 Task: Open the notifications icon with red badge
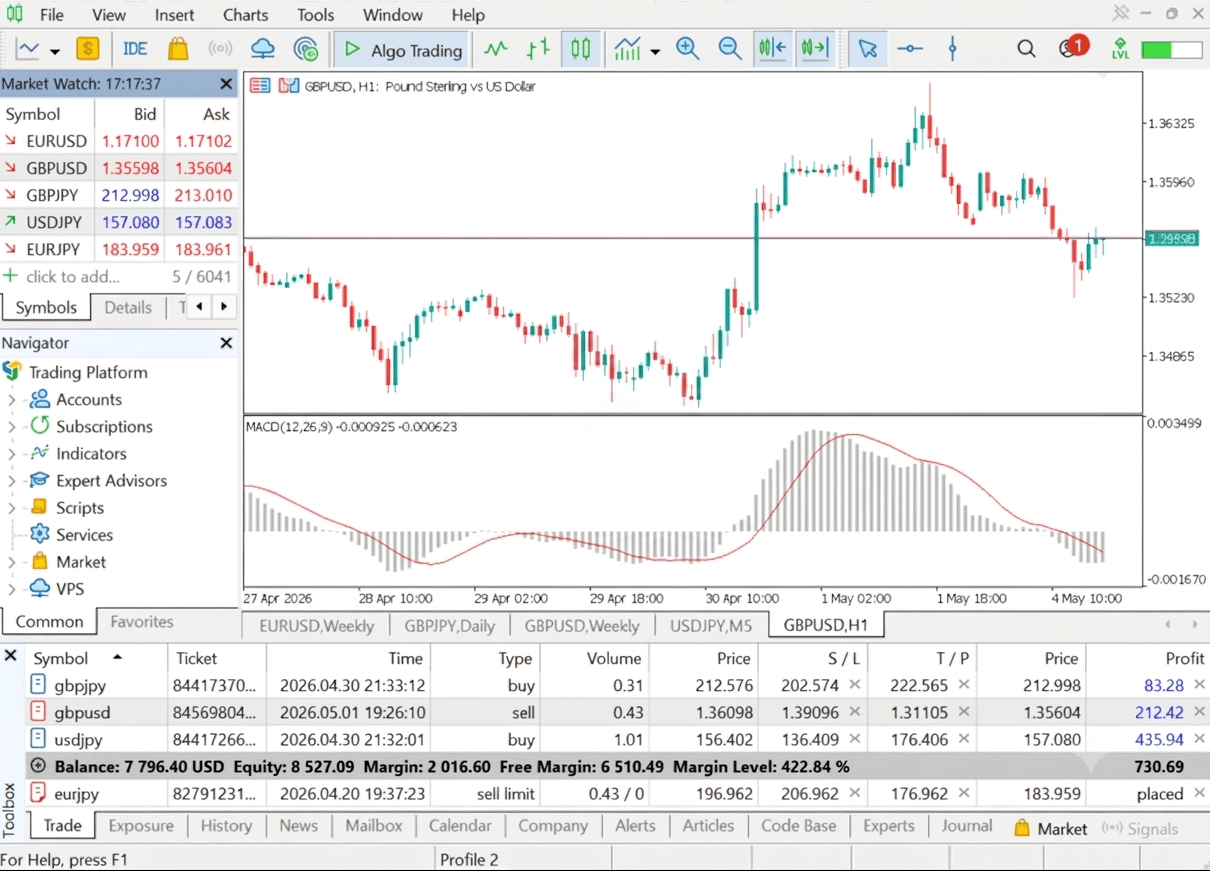[1072, 47]
